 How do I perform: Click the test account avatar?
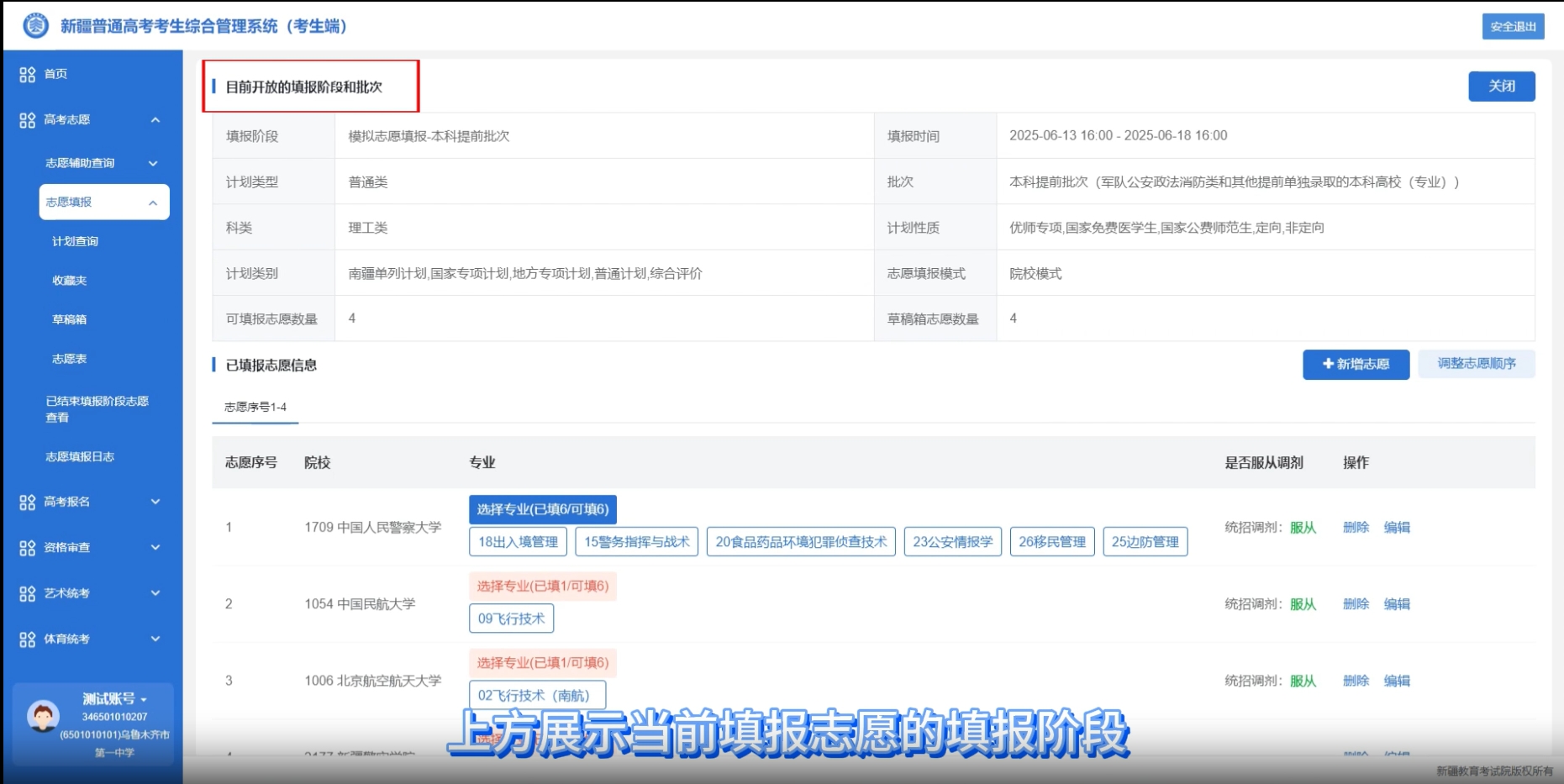tap(43, 717)
